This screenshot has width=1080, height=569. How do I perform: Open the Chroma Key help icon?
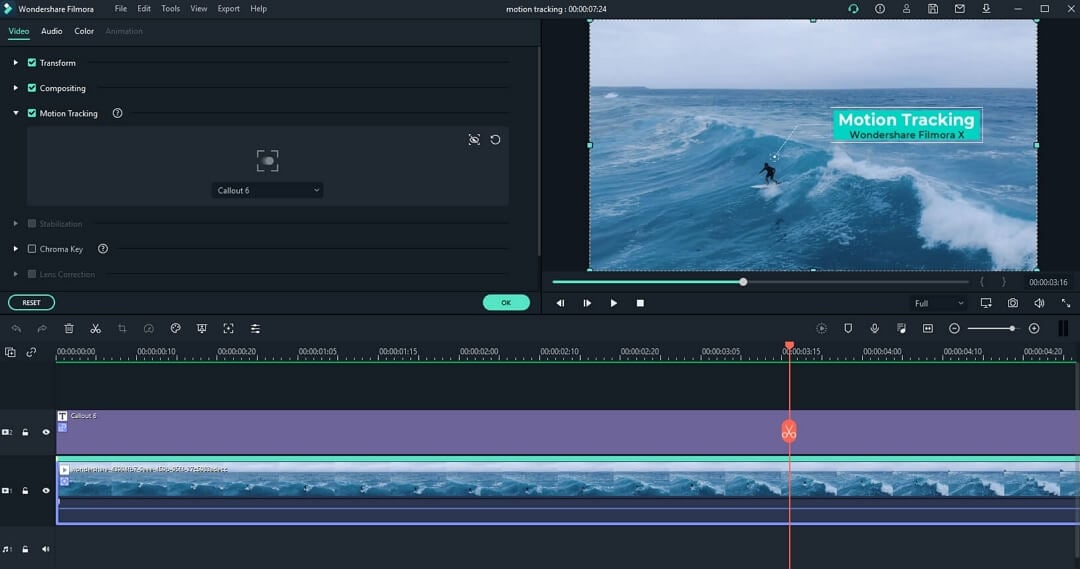[103, 249]
